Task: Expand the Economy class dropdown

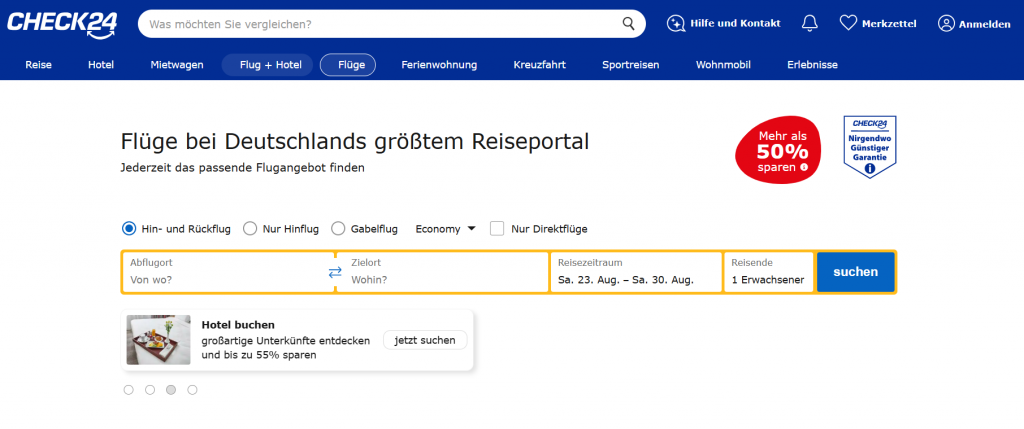Action: coord(445,229)
